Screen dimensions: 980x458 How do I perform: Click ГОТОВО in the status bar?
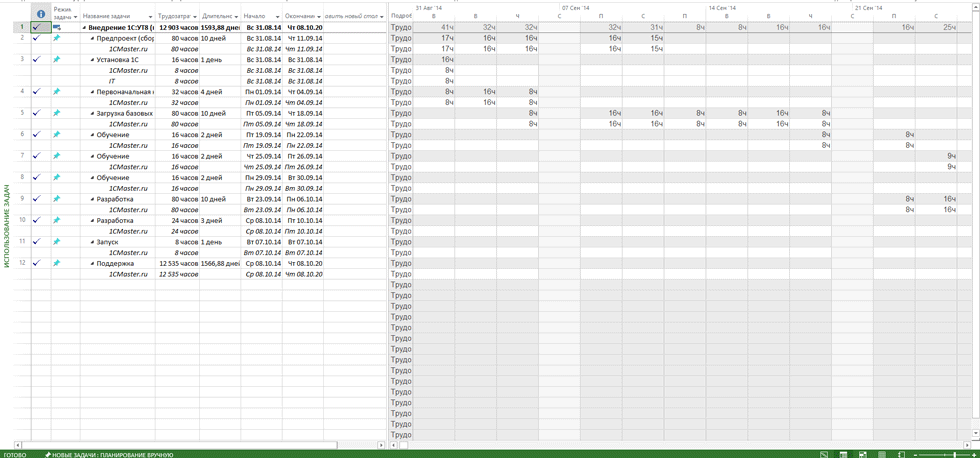click(x=14, y=455)
